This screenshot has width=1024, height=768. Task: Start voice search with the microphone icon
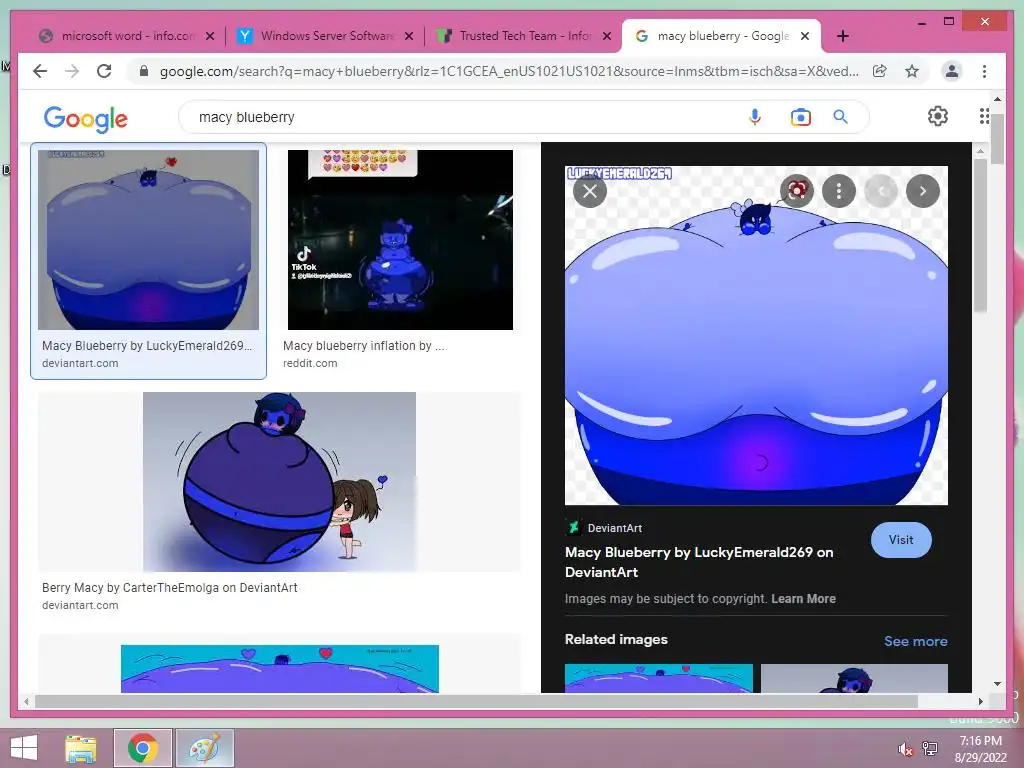coord(755,117)
